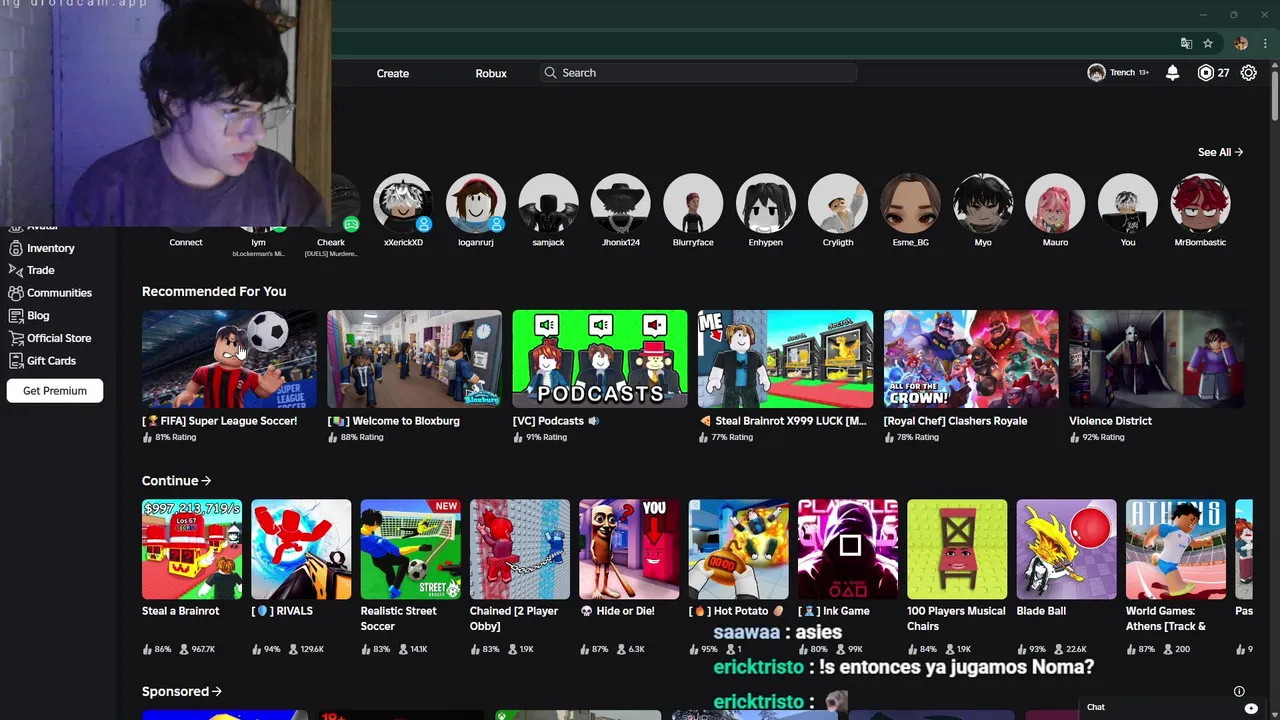Open the Communities sidebar link
The width and height of the screenshot is (1280, 720).
pyautogui.click(x=59, y=293)
